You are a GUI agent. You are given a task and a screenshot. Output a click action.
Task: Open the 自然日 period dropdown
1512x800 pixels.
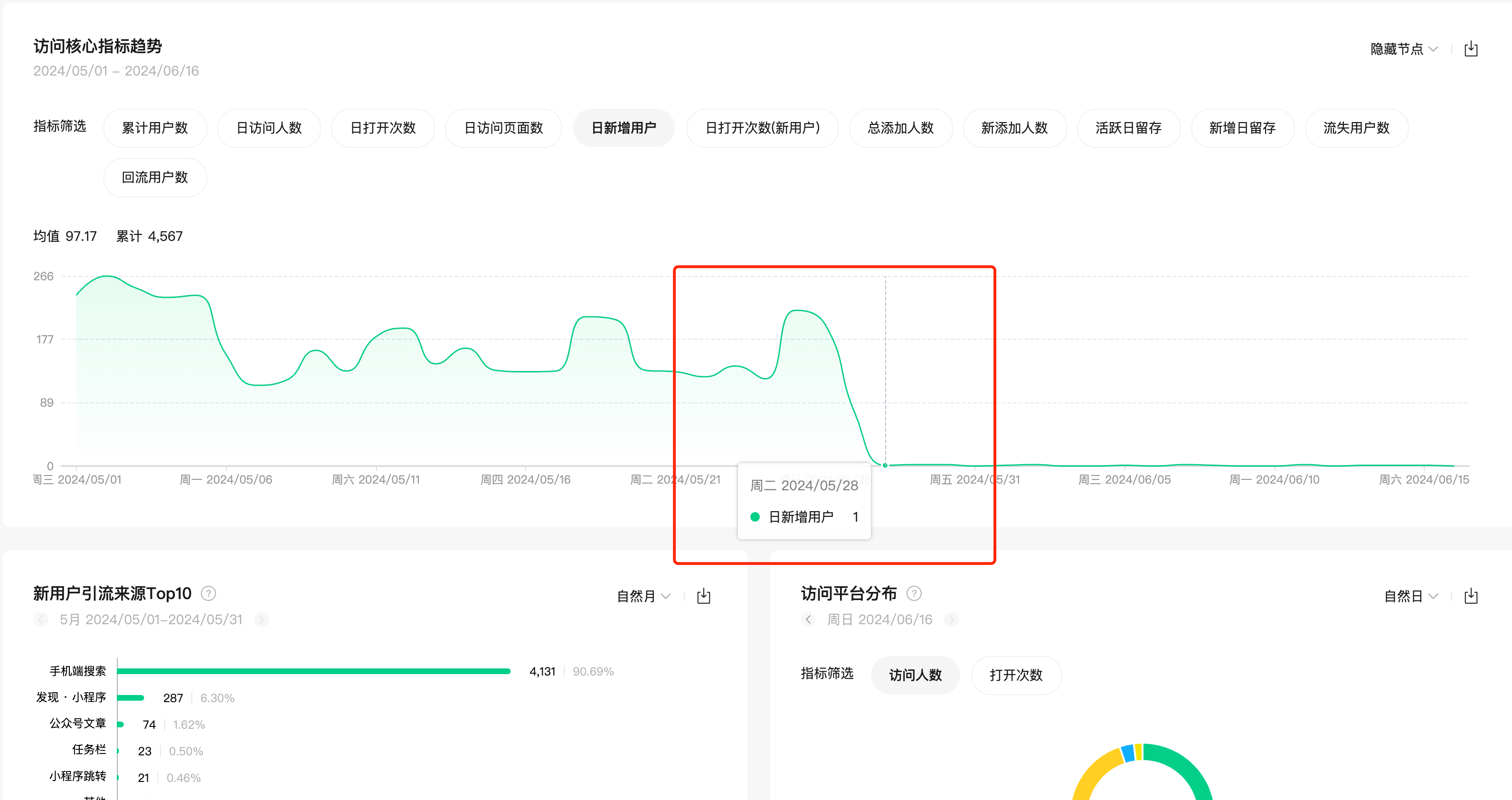click(x=1410, y=596)
